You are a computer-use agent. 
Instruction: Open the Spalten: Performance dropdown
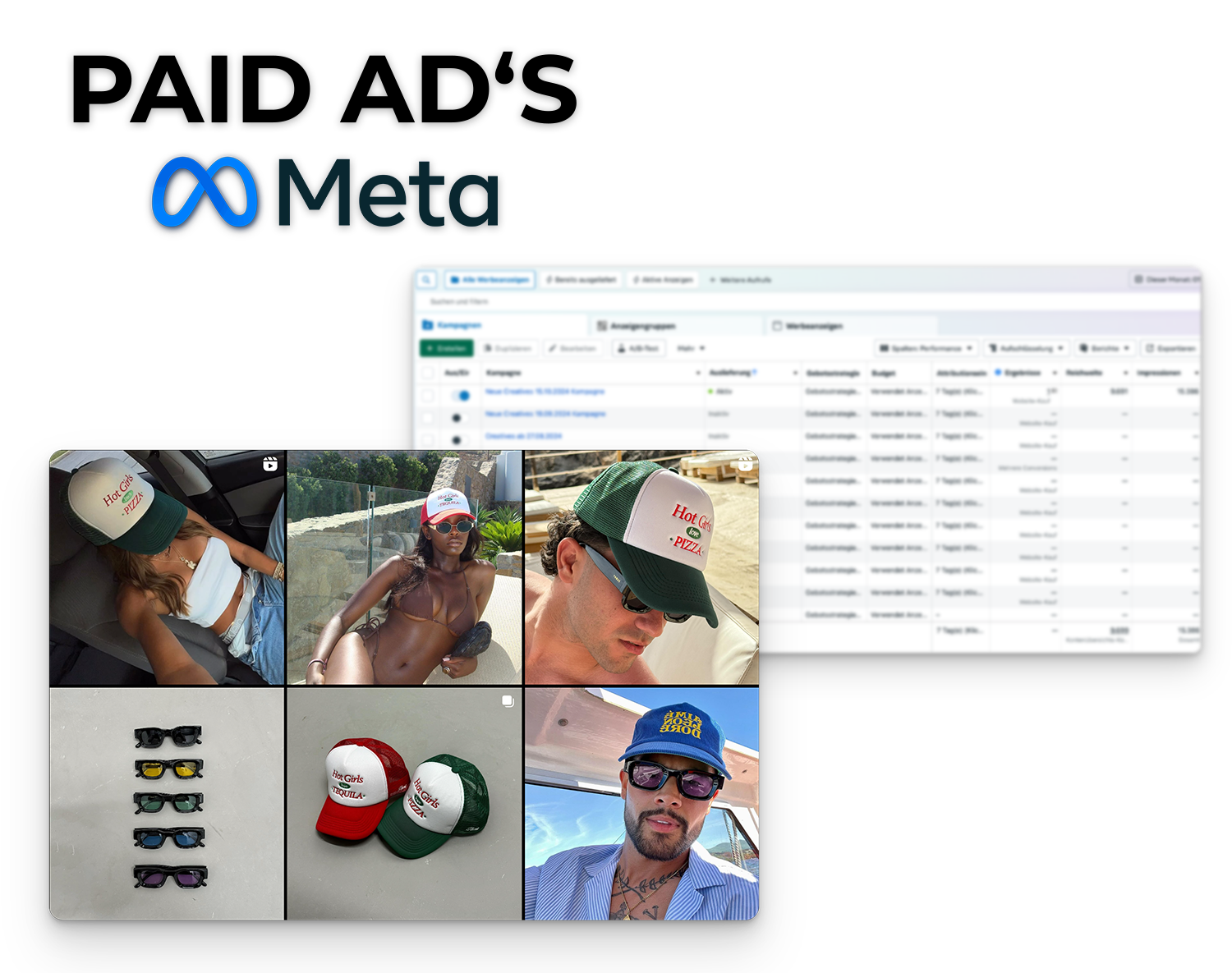(x=926, y=348)
